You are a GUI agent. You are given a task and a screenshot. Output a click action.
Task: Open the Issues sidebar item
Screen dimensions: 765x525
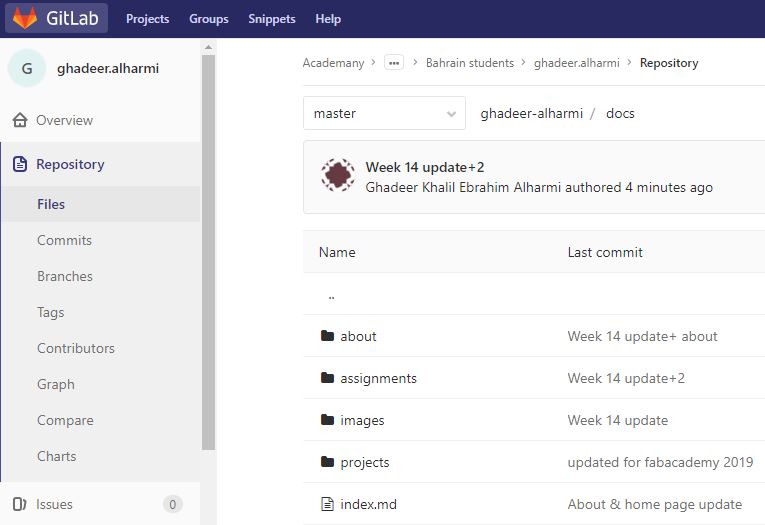100,504
